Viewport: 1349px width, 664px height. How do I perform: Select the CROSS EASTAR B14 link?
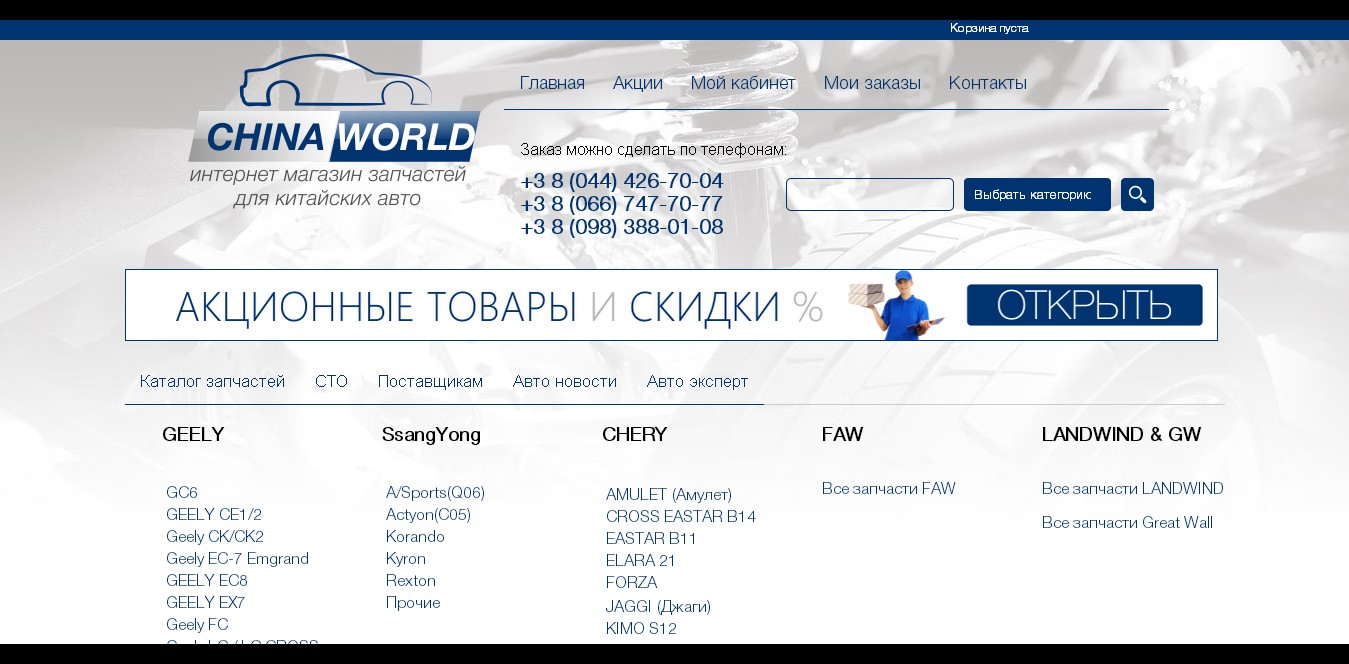(681, 517)
